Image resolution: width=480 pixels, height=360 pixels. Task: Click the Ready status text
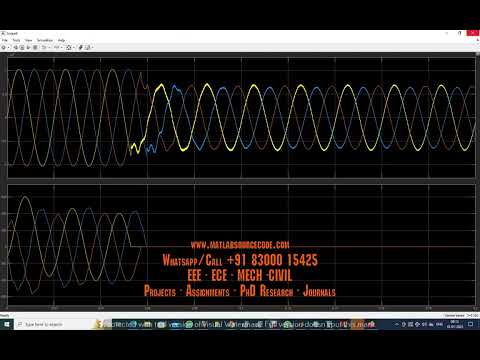point(5,315)
